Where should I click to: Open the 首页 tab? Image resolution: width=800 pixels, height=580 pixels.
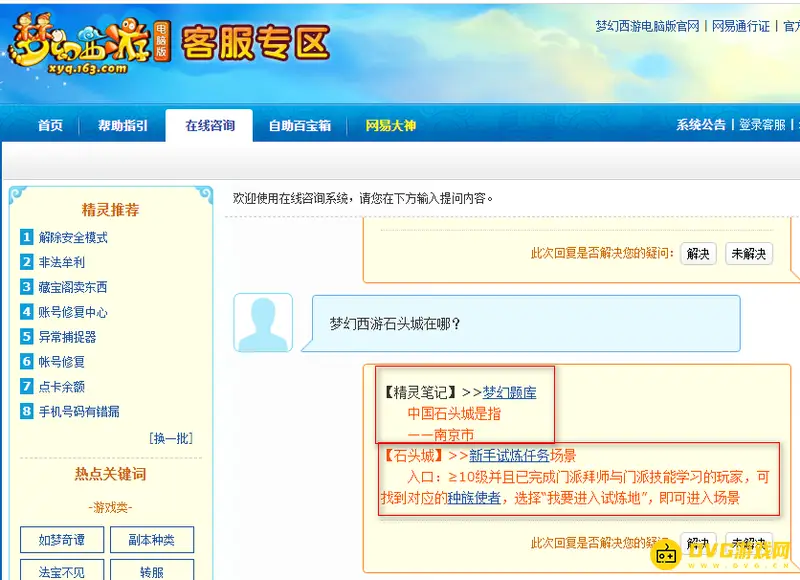pyautogui.click(x=50, y=125)
